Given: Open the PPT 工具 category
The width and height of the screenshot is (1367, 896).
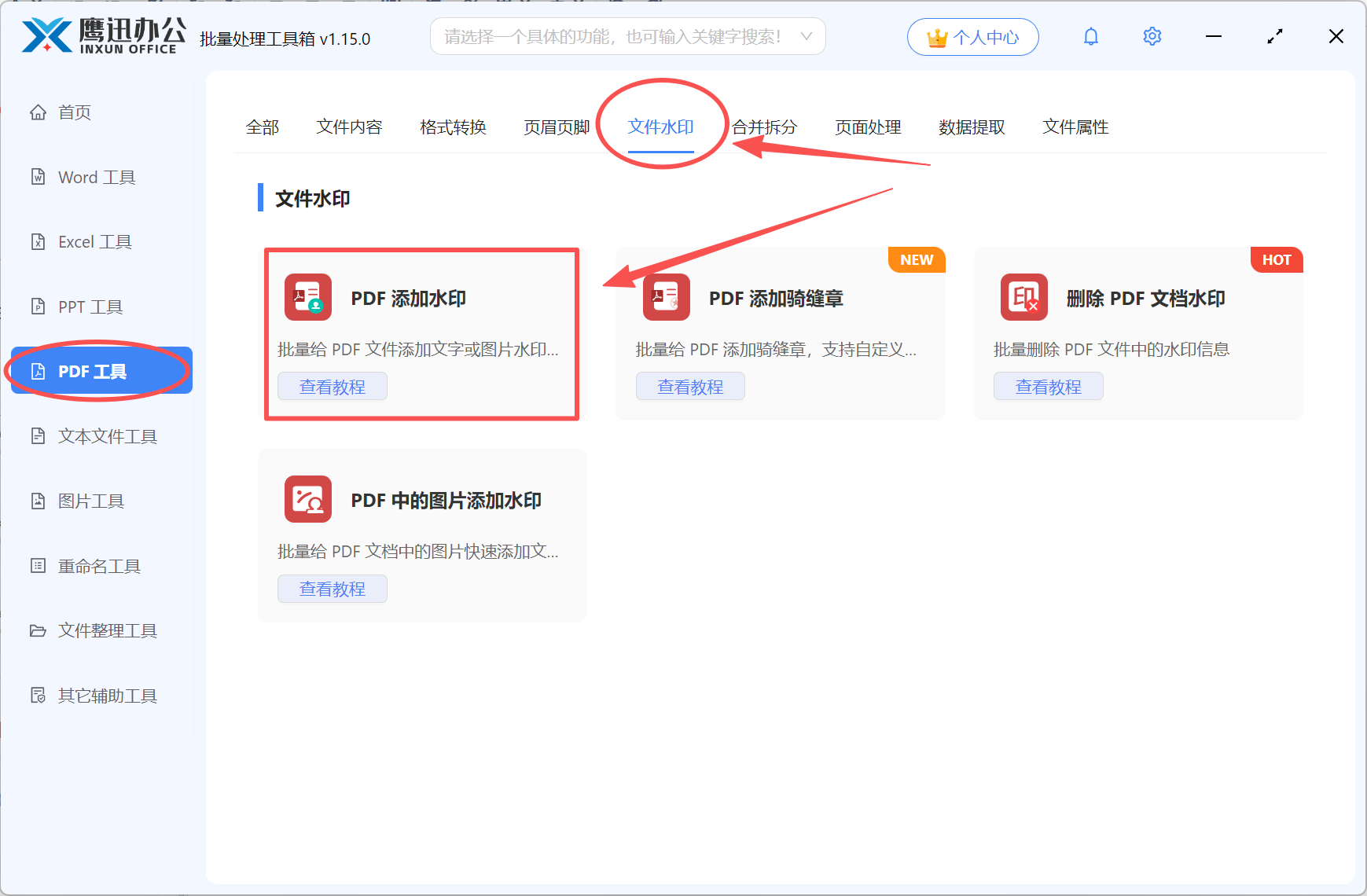Looking at the screenshot, I should coord(90,307).
